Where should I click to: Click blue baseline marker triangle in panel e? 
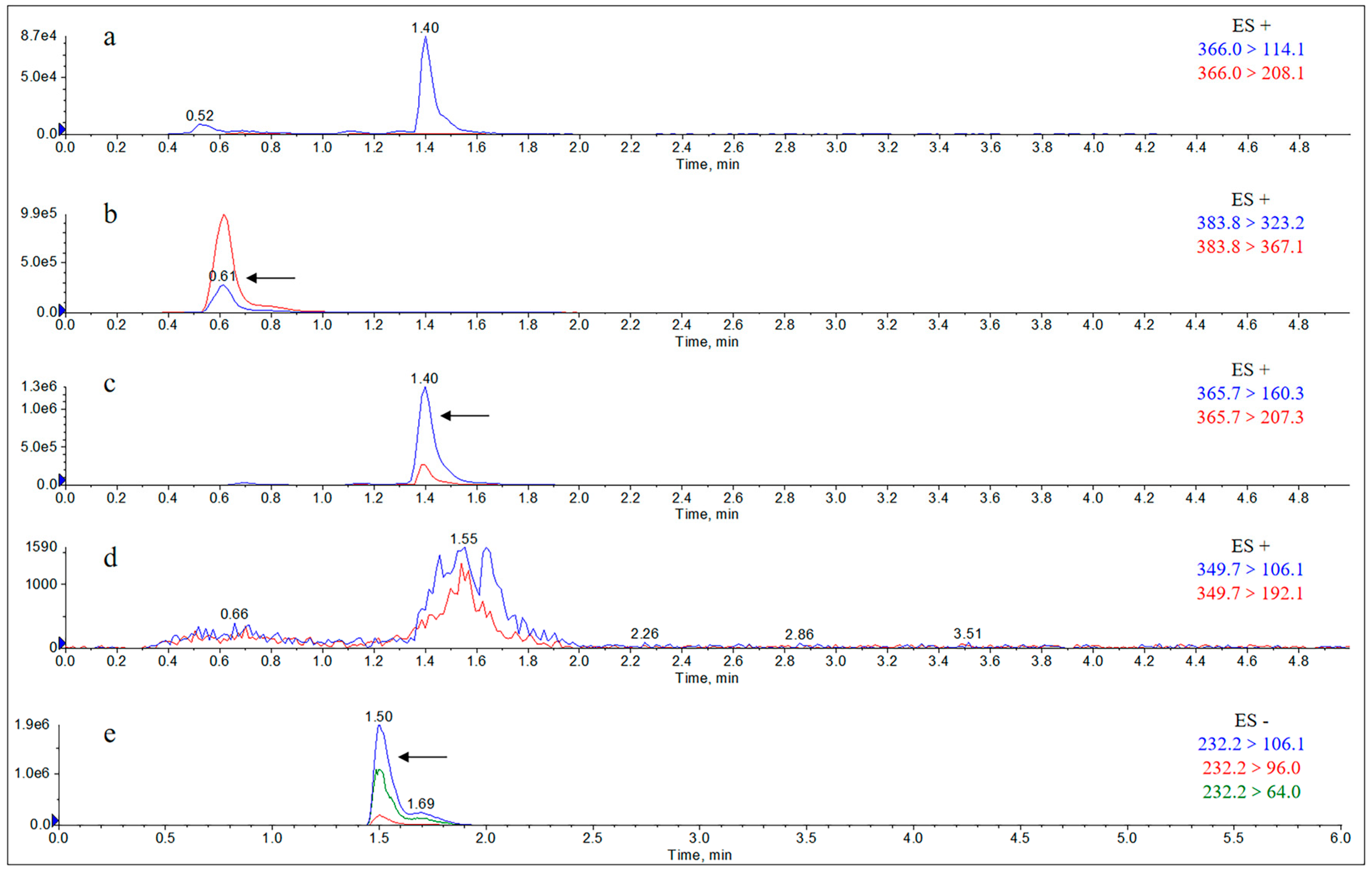pos(55,820)
